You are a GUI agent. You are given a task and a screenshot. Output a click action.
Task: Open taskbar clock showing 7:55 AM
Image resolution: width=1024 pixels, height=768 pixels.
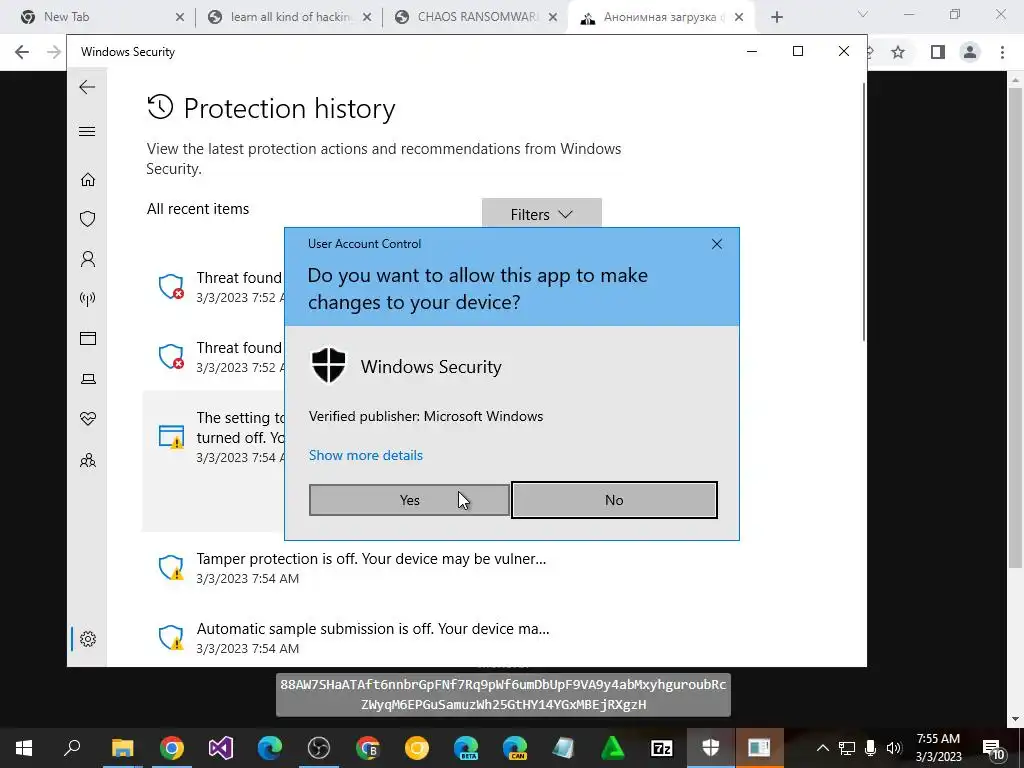938,748
